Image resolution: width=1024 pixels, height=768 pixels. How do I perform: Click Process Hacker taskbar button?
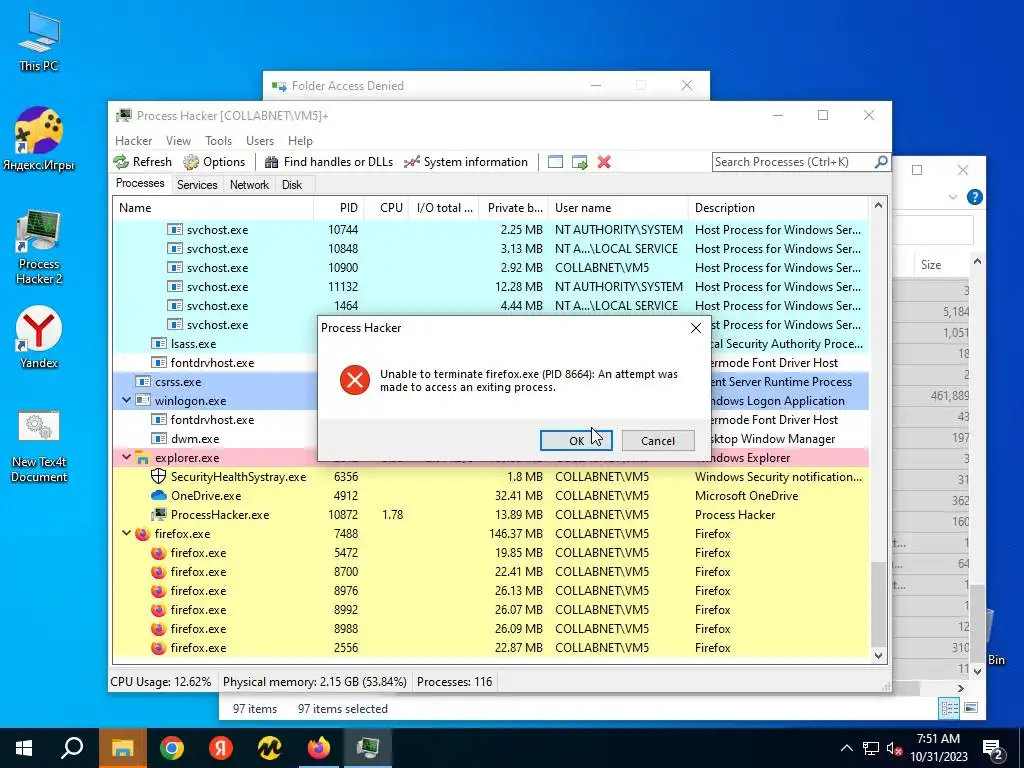[368, 748]
